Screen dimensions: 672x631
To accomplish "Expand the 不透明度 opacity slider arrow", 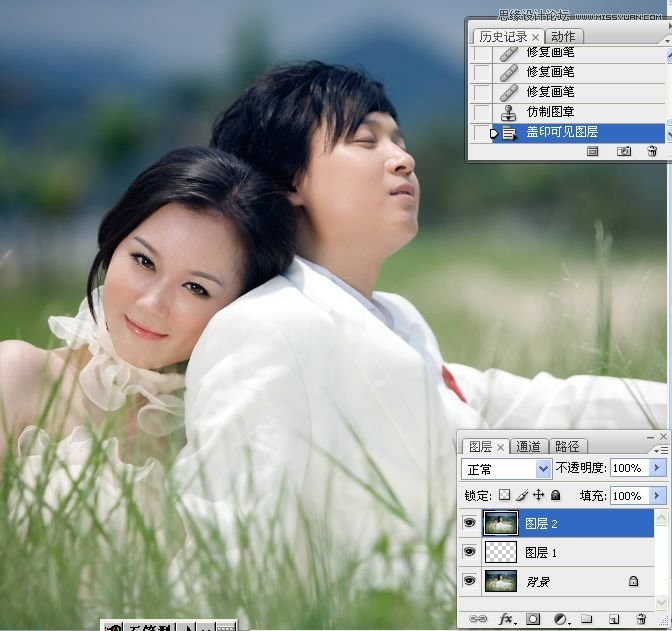I will point(657,468).
